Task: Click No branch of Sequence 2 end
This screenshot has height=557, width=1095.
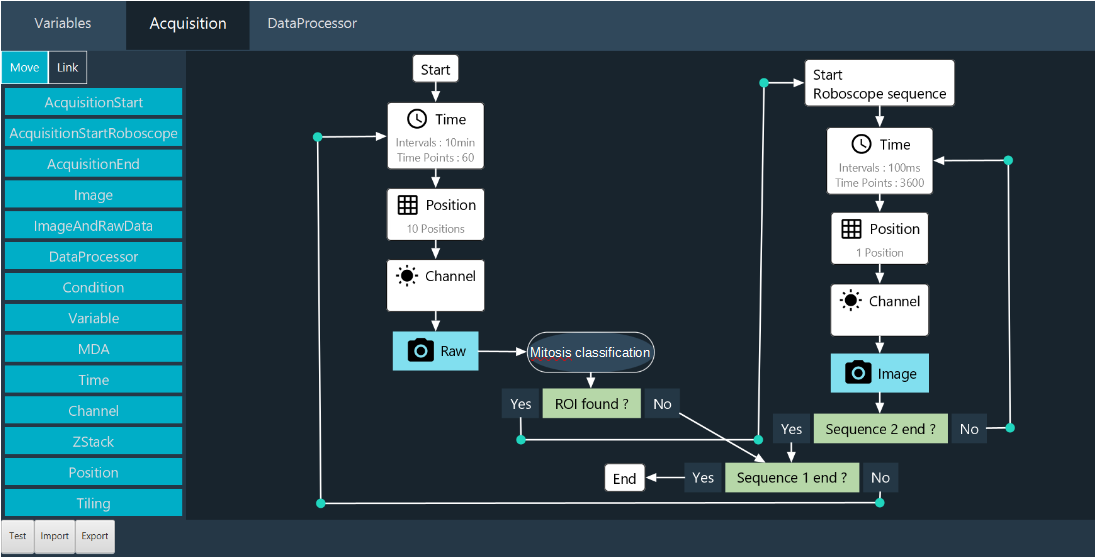Action: pyautogui.click(x=969, y=429)
